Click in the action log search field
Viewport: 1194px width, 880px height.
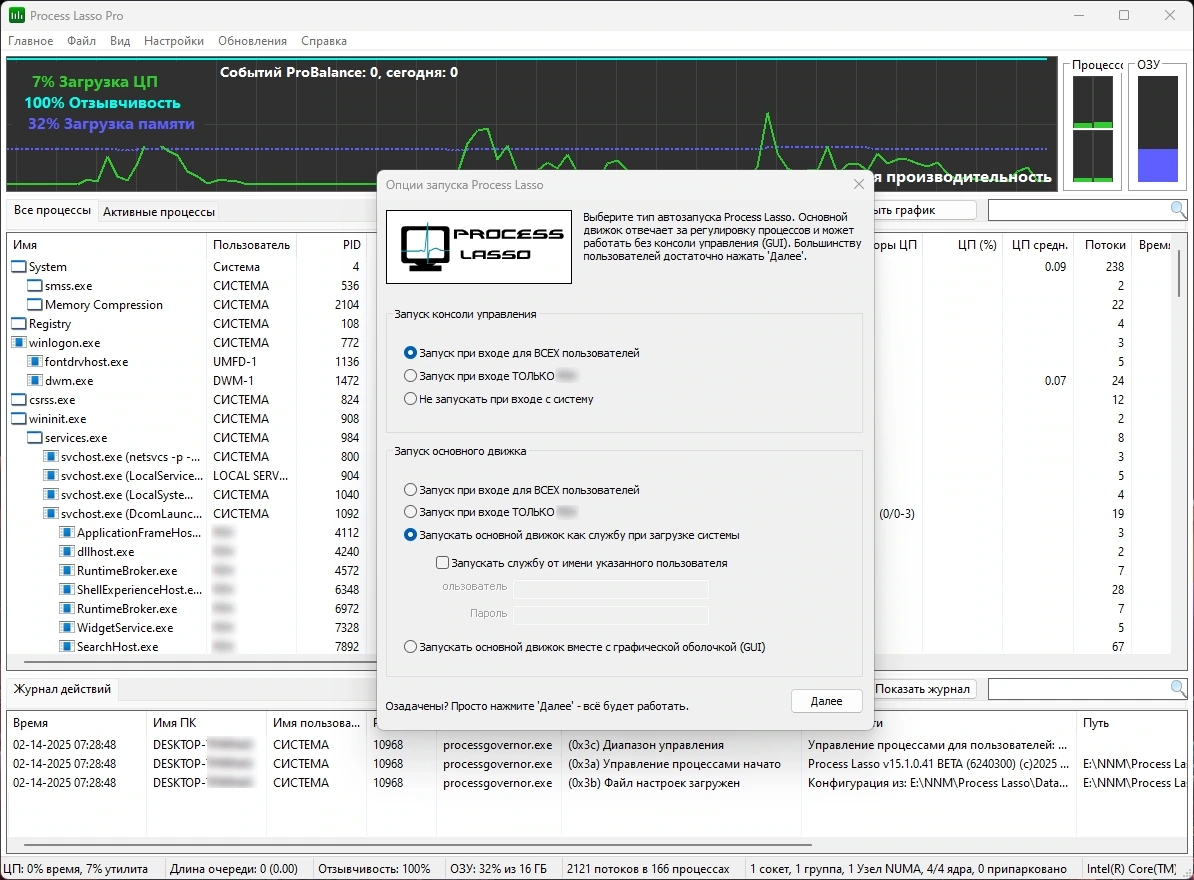tap(1078, 689)
